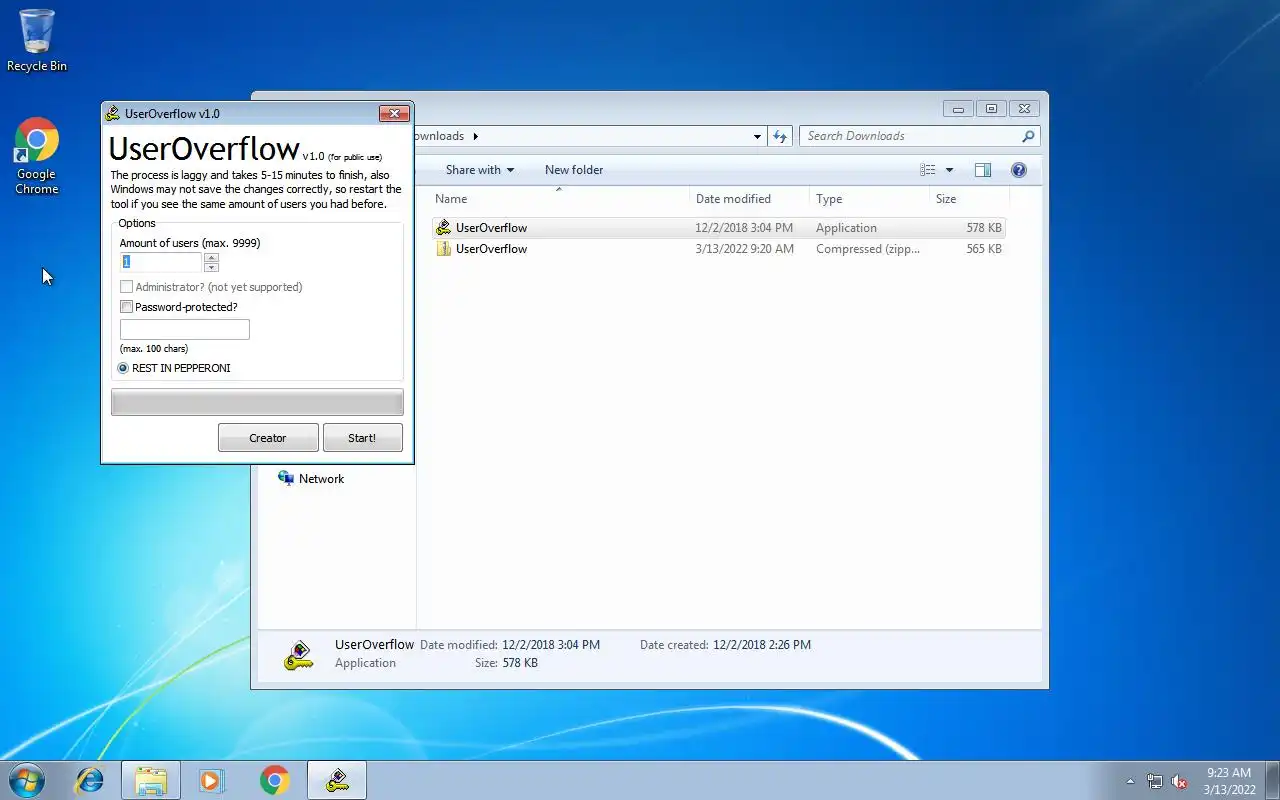
Task: Click New folder in the Explorer toolbar
Action: [x=574, y=170]
